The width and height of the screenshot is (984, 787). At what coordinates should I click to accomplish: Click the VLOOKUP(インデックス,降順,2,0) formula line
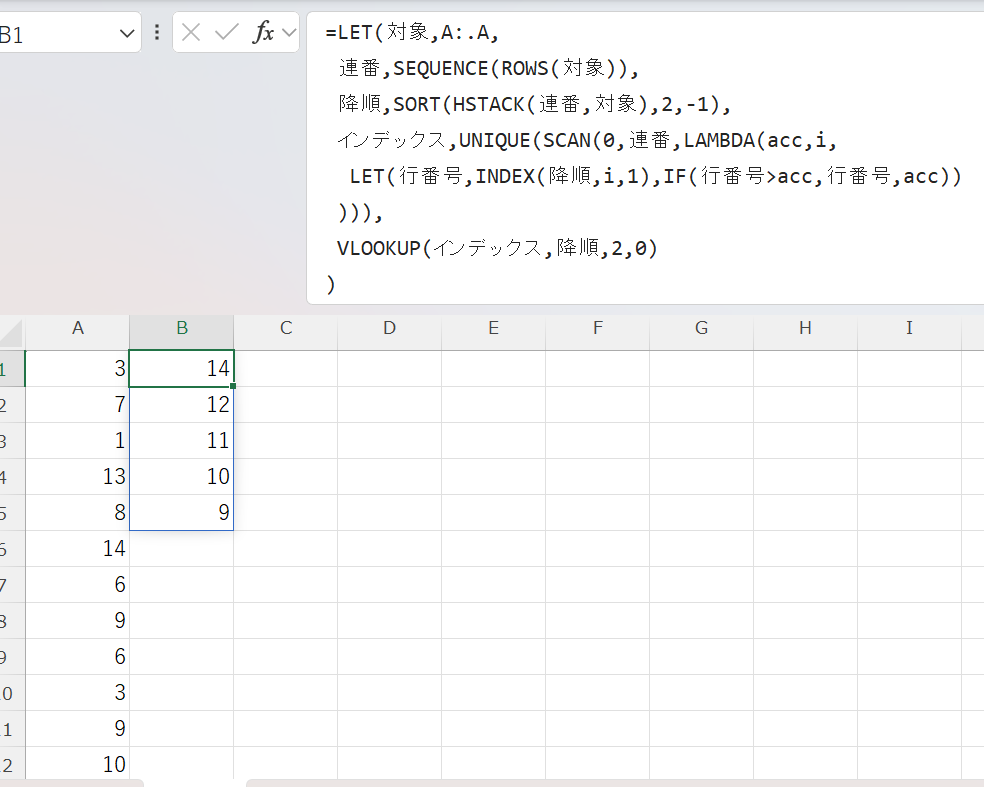click(x=497, y=249)
